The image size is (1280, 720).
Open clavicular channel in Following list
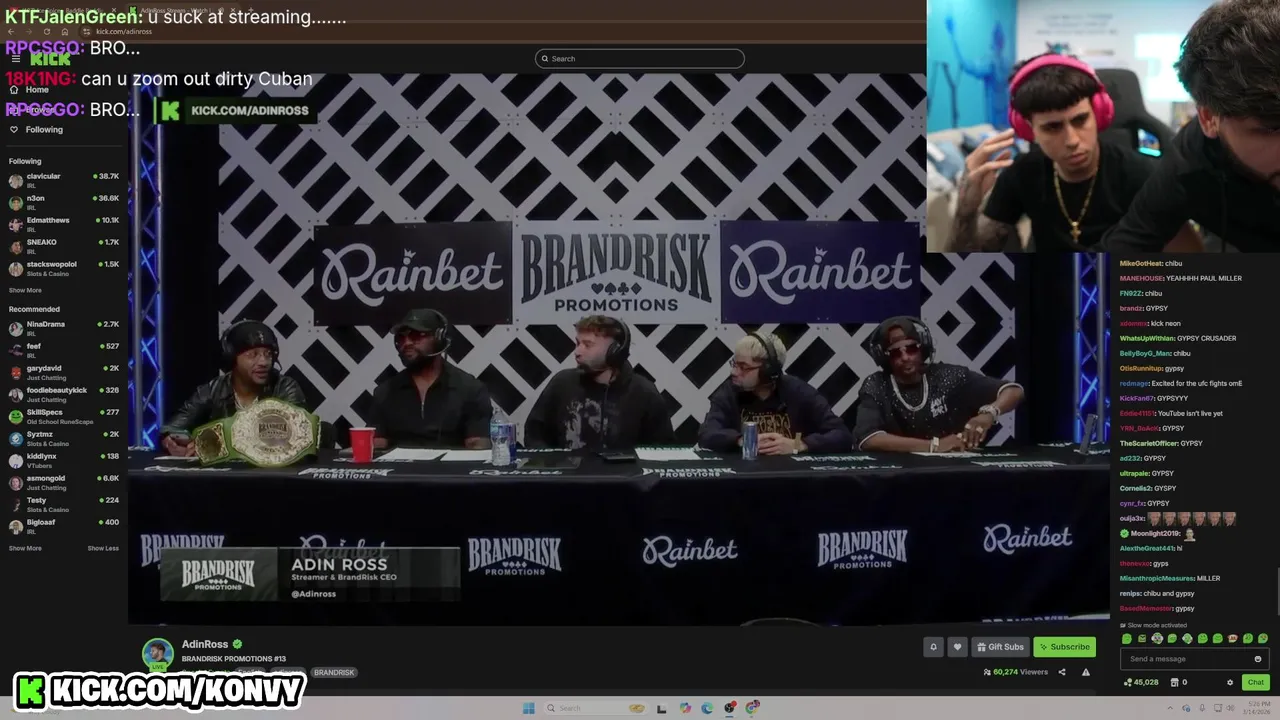click(x=64, y=180)
